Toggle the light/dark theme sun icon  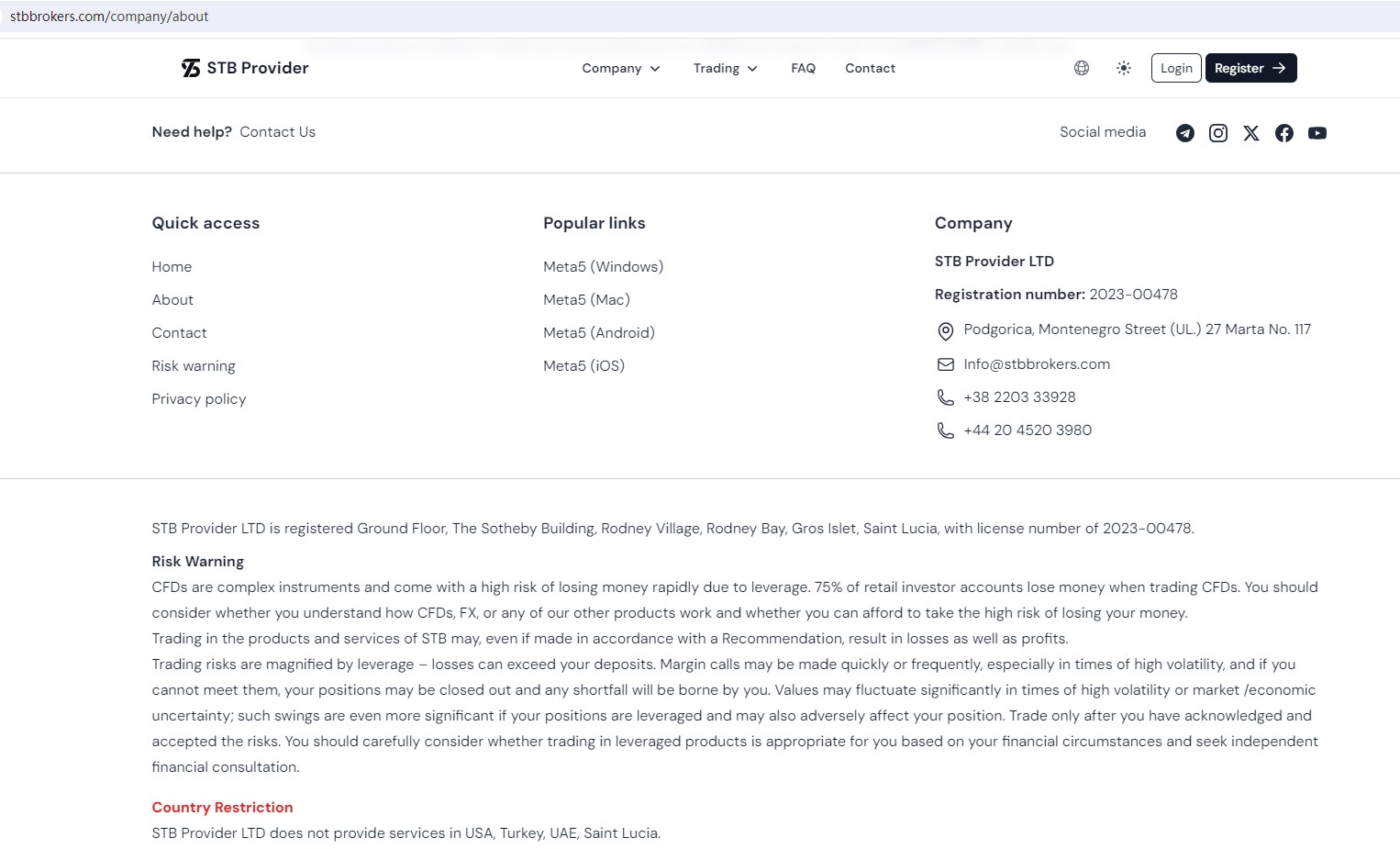[x=1124, y=68]
